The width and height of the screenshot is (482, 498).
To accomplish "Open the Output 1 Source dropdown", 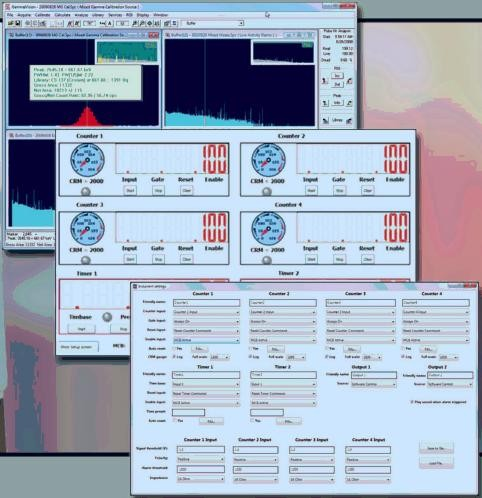I will [373, 384].
